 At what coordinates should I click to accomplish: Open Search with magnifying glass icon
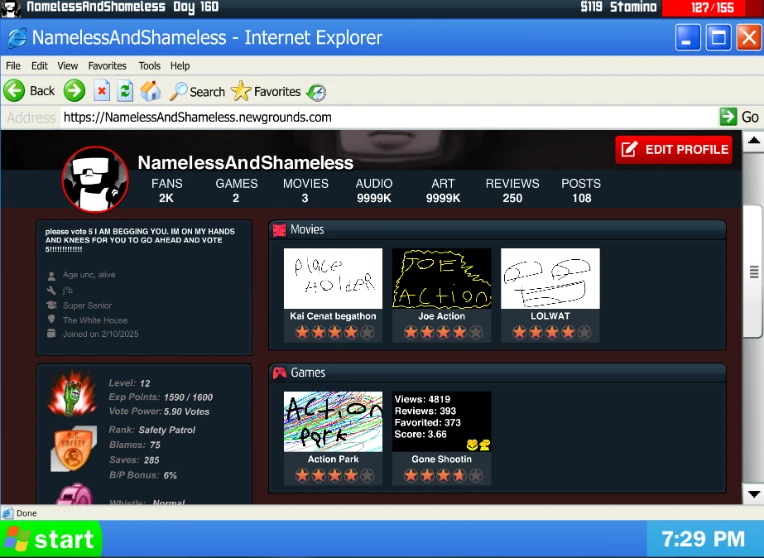(197, 91)
